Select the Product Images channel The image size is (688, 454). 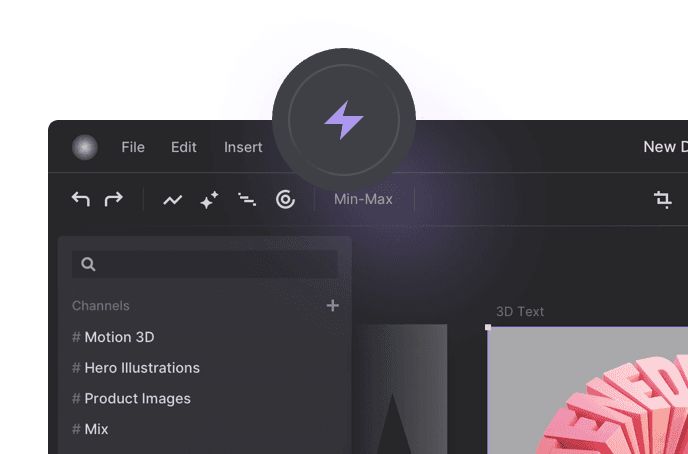click(137, 398)
